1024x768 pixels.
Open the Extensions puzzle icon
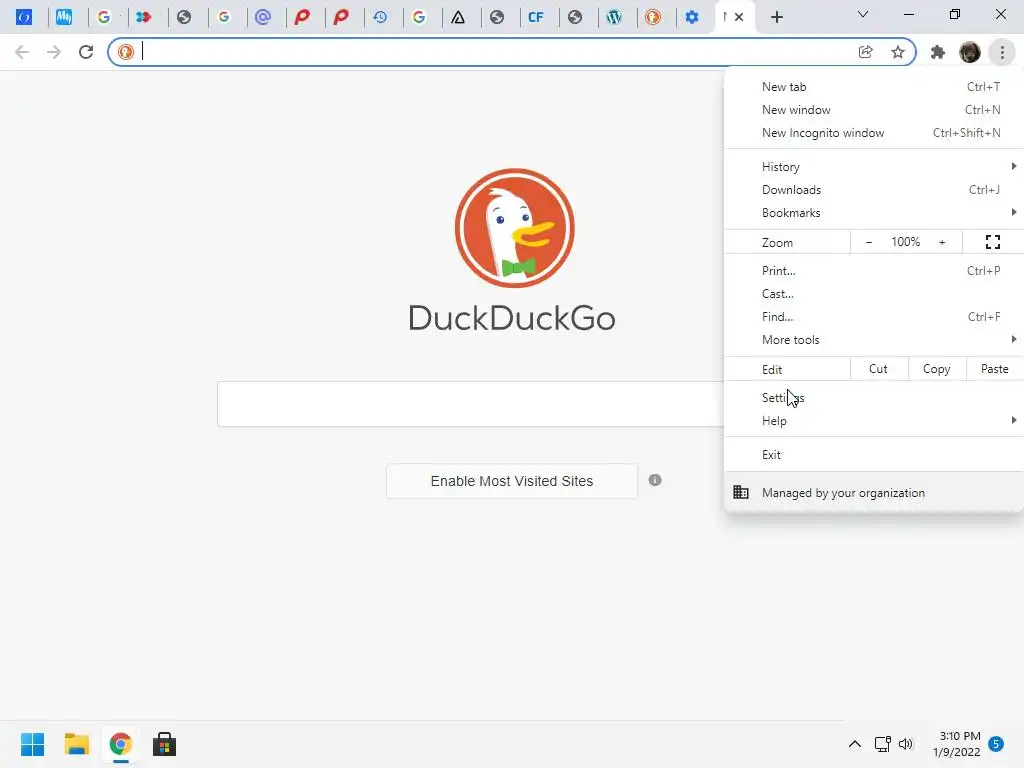pos(938,52)
